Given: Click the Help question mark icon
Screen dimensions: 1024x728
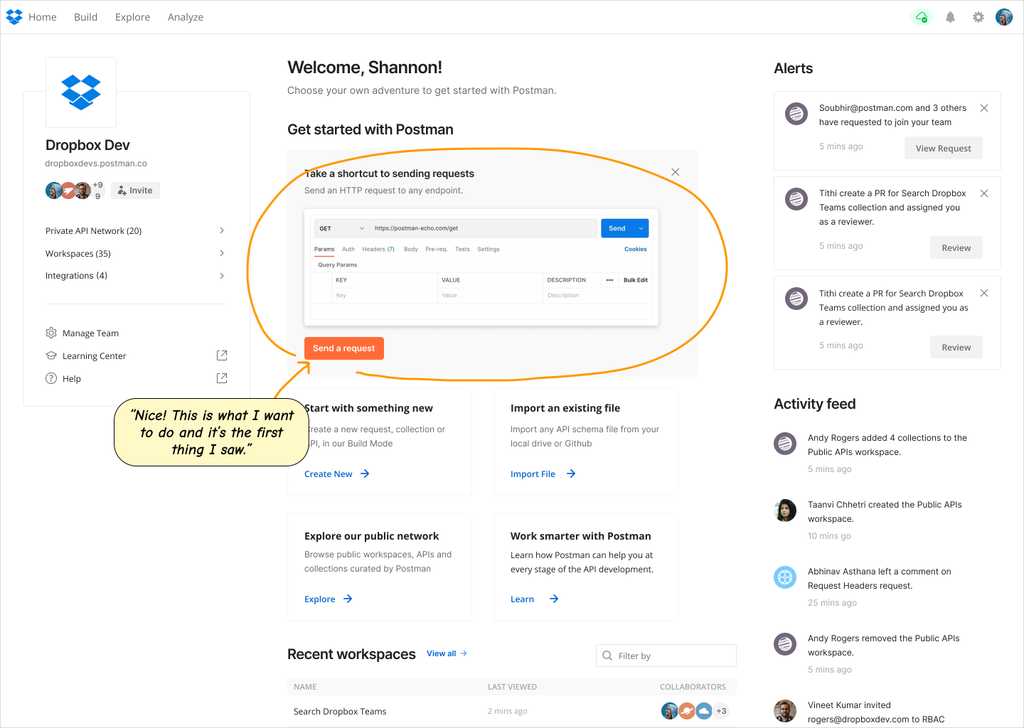Looking at the screenshot, I should (x=51, y=379).
